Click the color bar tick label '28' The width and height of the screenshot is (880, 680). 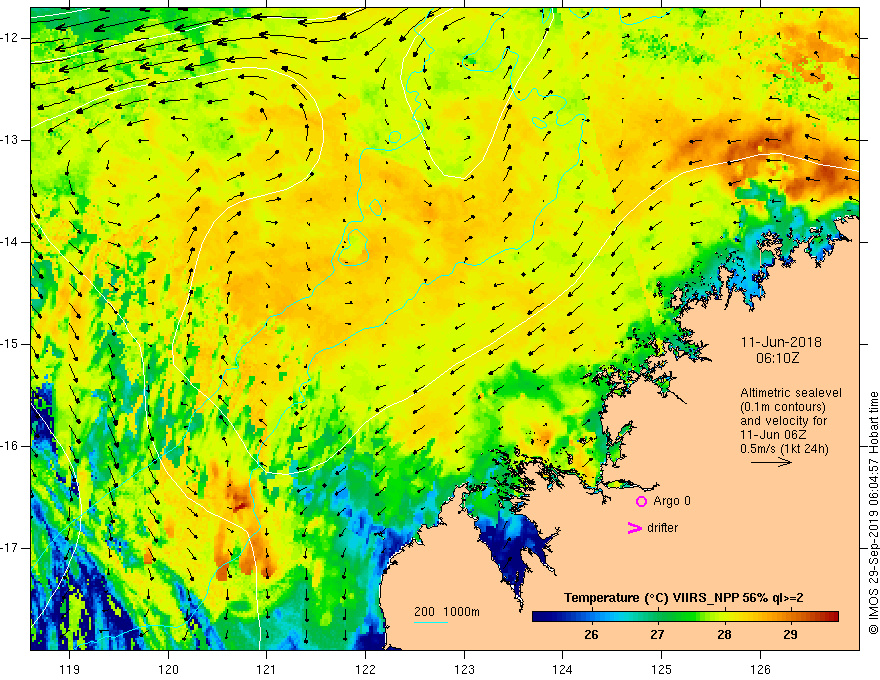point(724,635)
